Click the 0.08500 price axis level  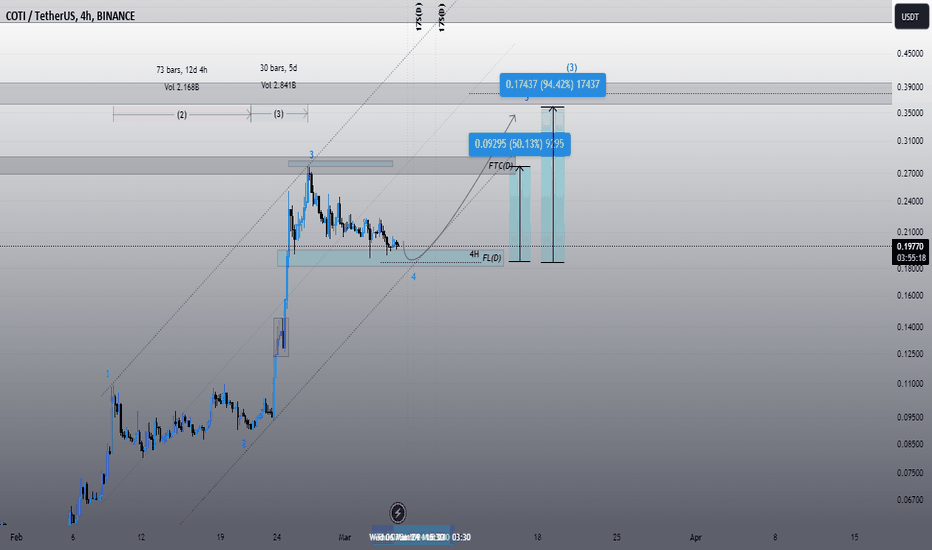tap(910, 444)
